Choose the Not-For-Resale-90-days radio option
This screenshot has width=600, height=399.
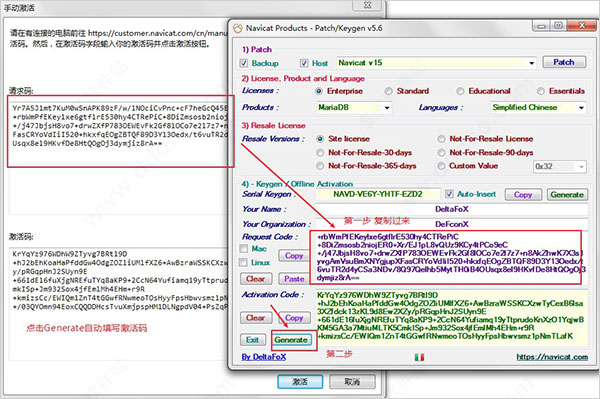(x=442, y=153)
